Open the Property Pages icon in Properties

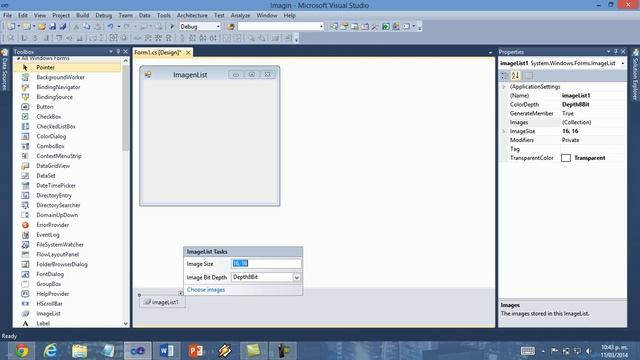[529, 76]
